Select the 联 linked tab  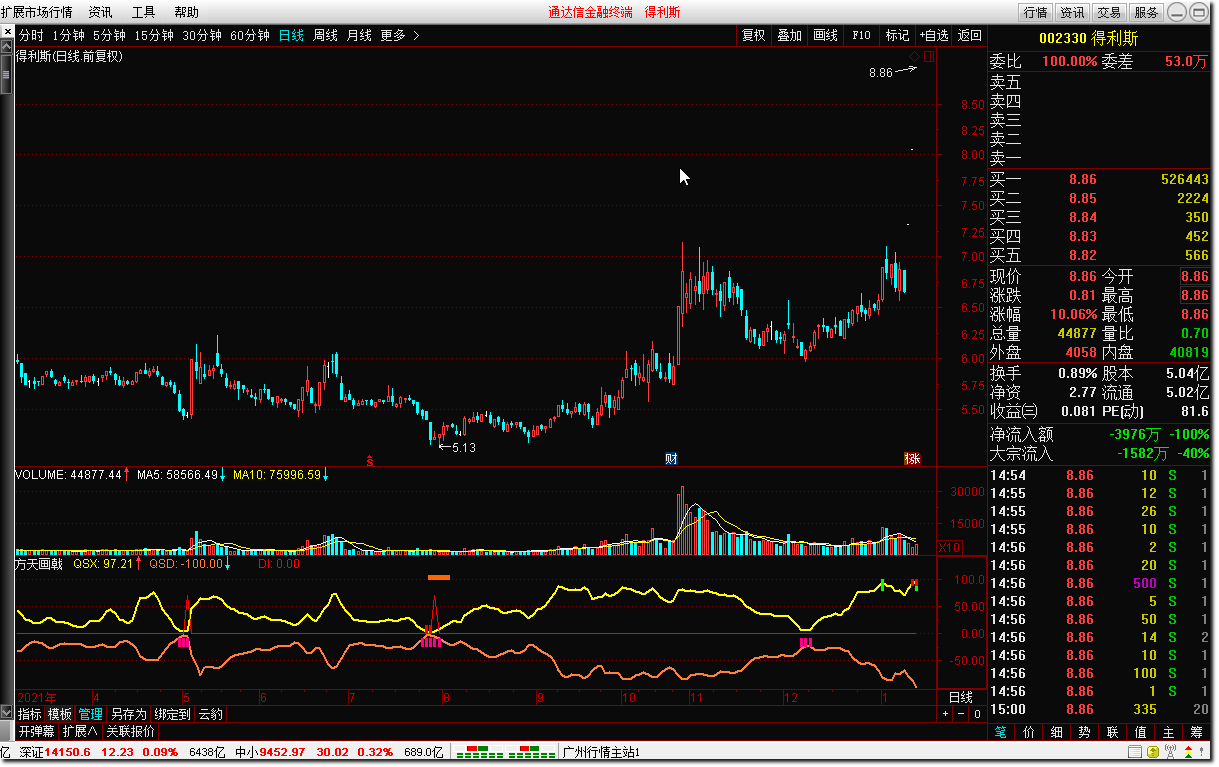1113,732
